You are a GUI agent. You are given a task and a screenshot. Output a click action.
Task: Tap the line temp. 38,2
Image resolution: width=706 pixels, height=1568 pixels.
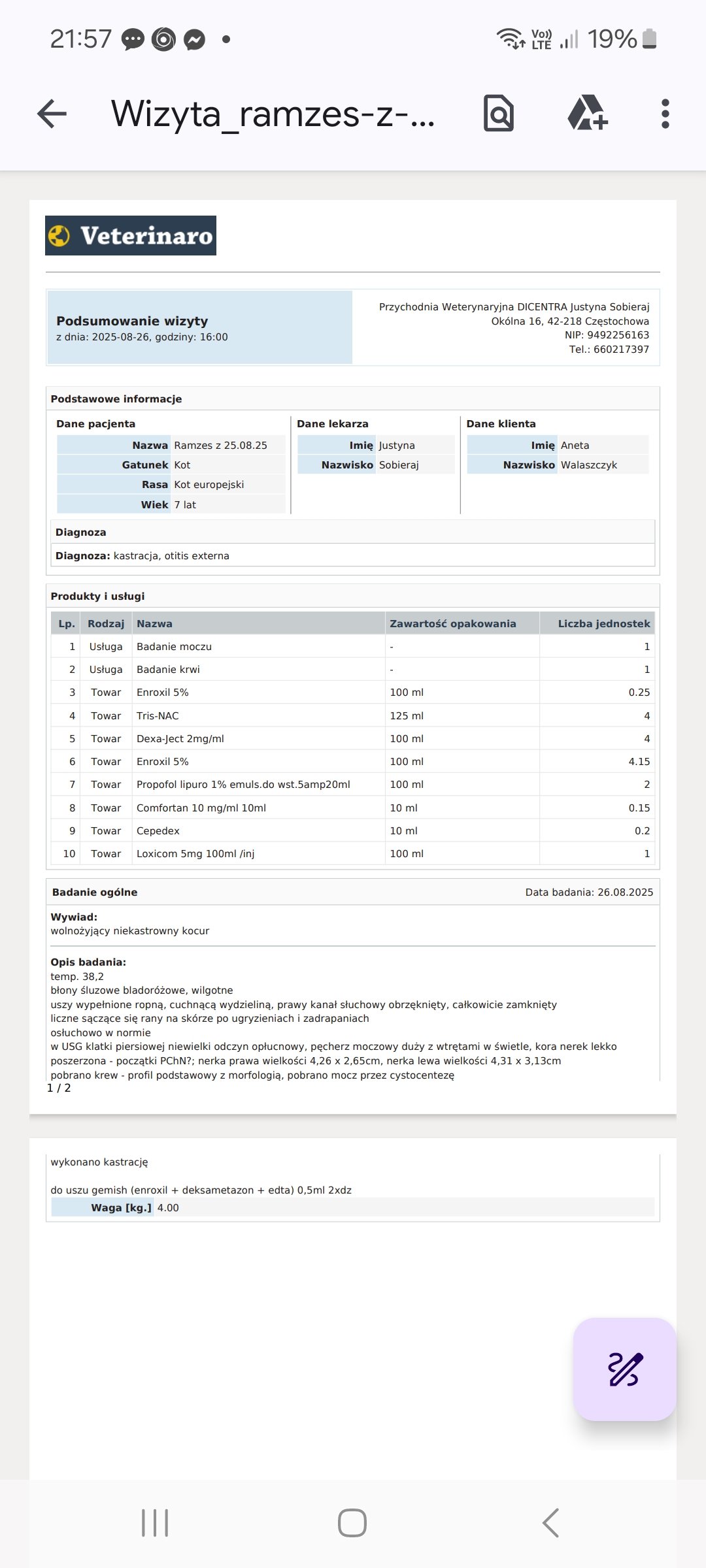(77, 977)
